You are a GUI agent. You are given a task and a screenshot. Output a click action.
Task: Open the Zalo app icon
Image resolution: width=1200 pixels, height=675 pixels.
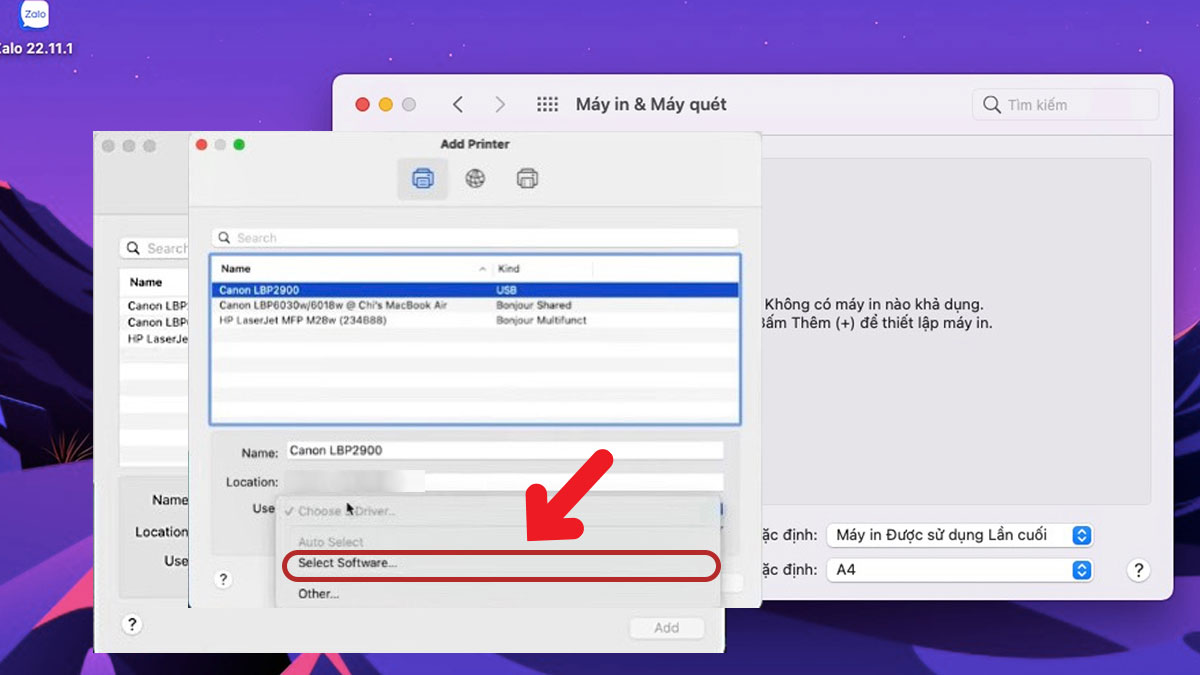click(x=34, y=16)
